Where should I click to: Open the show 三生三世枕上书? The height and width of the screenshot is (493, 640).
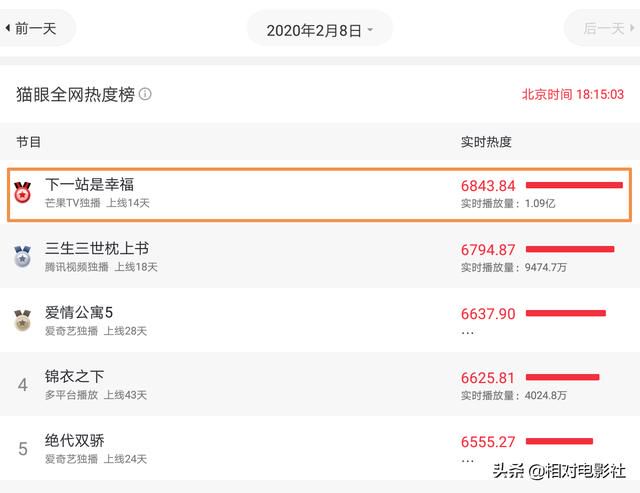[97, 249]
